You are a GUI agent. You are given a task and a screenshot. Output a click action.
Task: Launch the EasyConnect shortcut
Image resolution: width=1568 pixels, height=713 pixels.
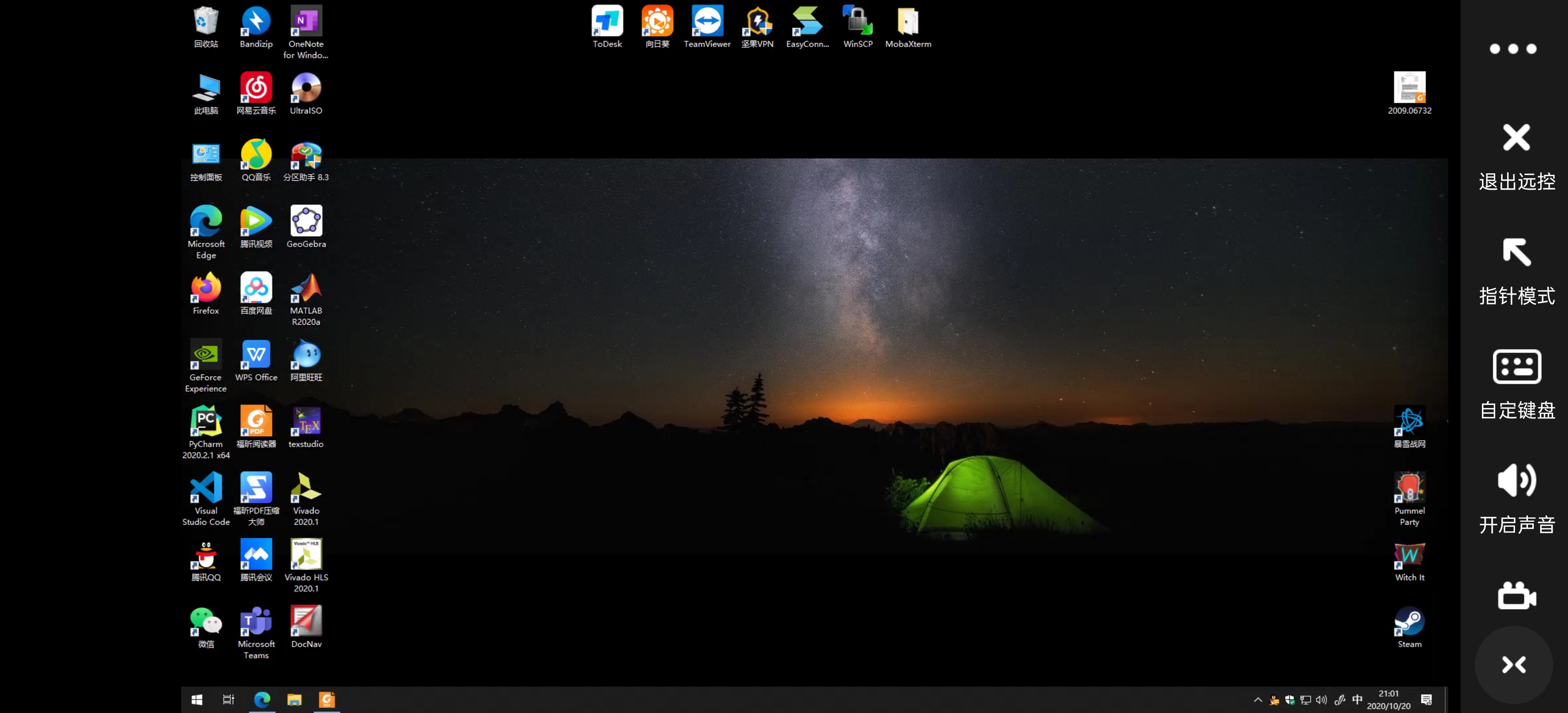pos(807,27)
